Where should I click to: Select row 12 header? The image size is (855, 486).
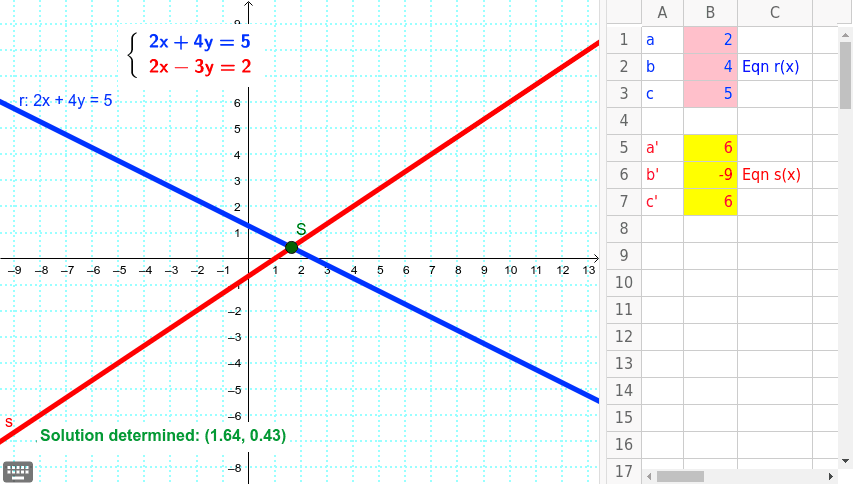[x=624, y=337]
